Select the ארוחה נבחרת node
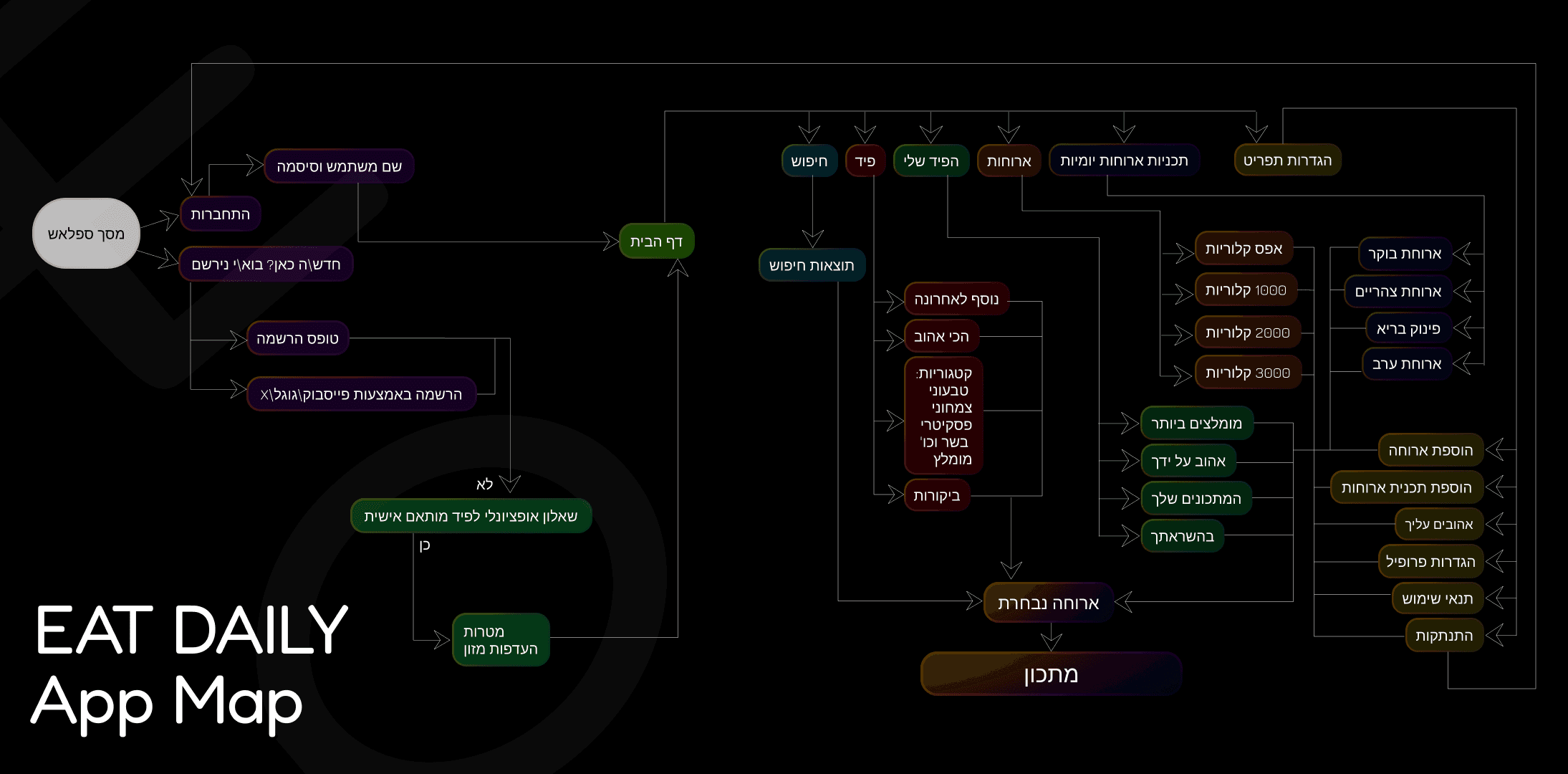The height and width of the screenshot is (774, 1568). (x=1048, y=603)
